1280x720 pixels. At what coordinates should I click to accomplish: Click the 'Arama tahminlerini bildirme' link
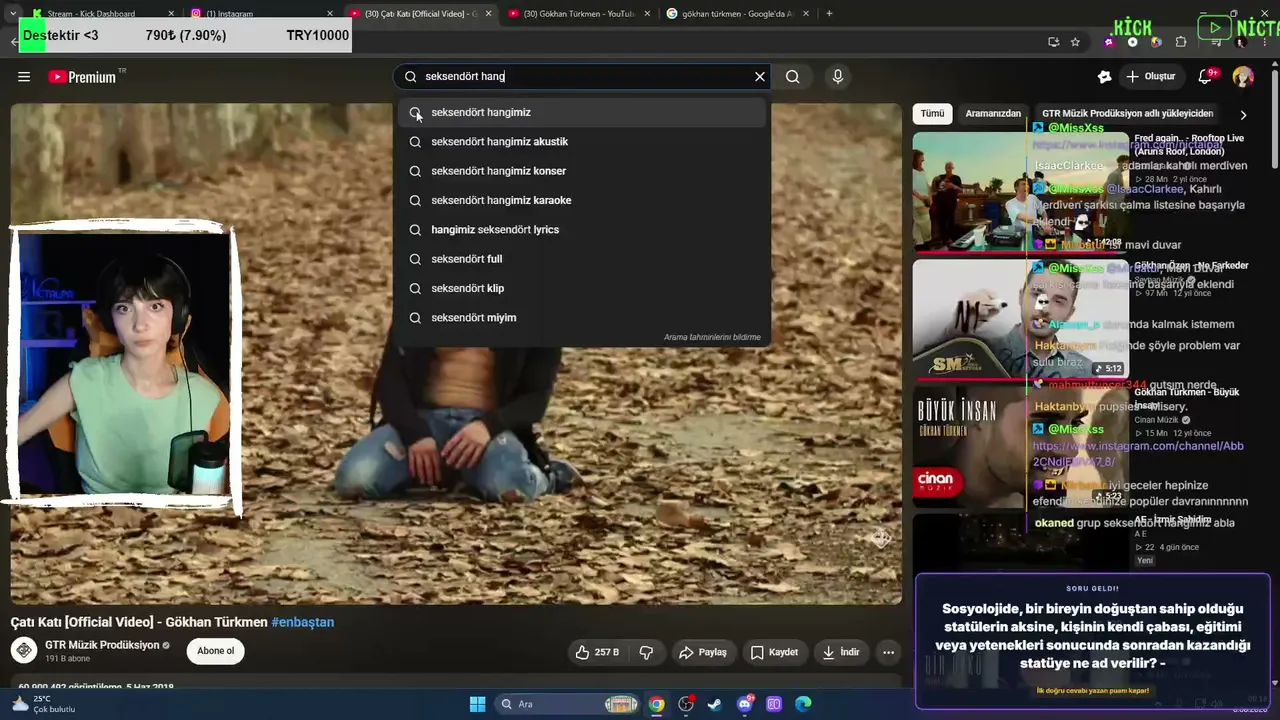click(x=712, y=337)
